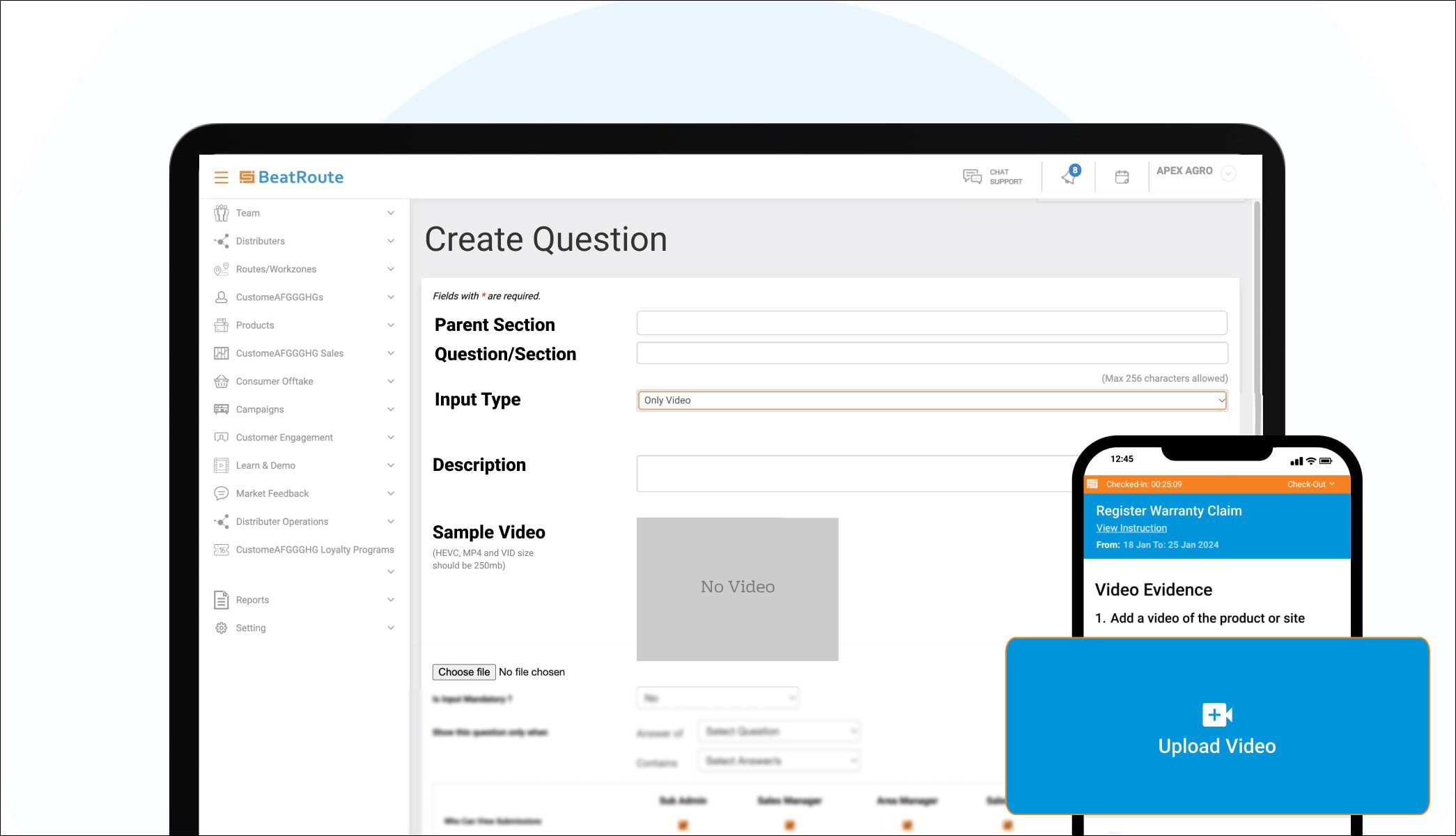
Task: Click the Campaigns sidebar icon
Action: [x=221, y=409]
